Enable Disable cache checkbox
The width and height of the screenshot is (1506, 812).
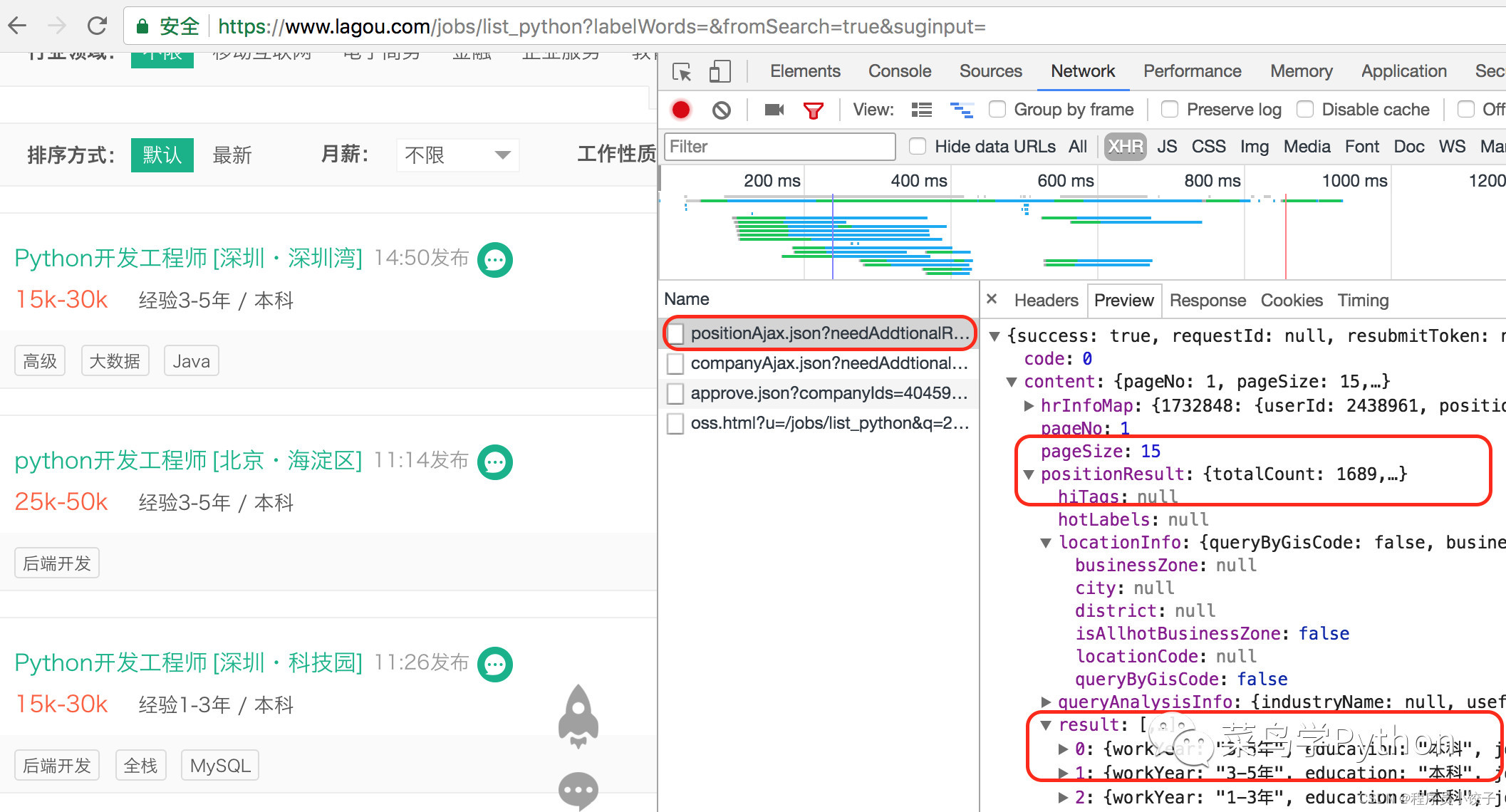pyautogui.click(x=1305, y=109)
